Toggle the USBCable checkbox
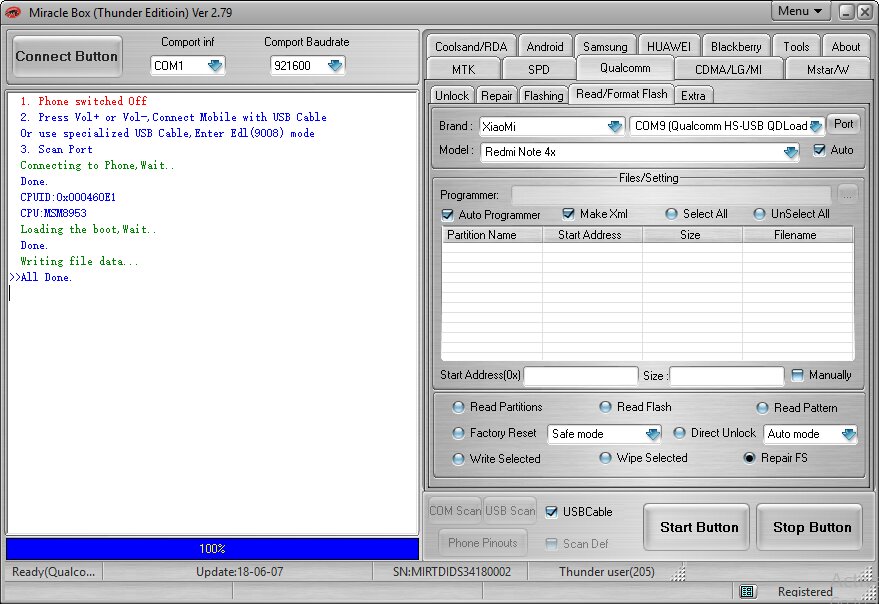 (x=552, y=511)
